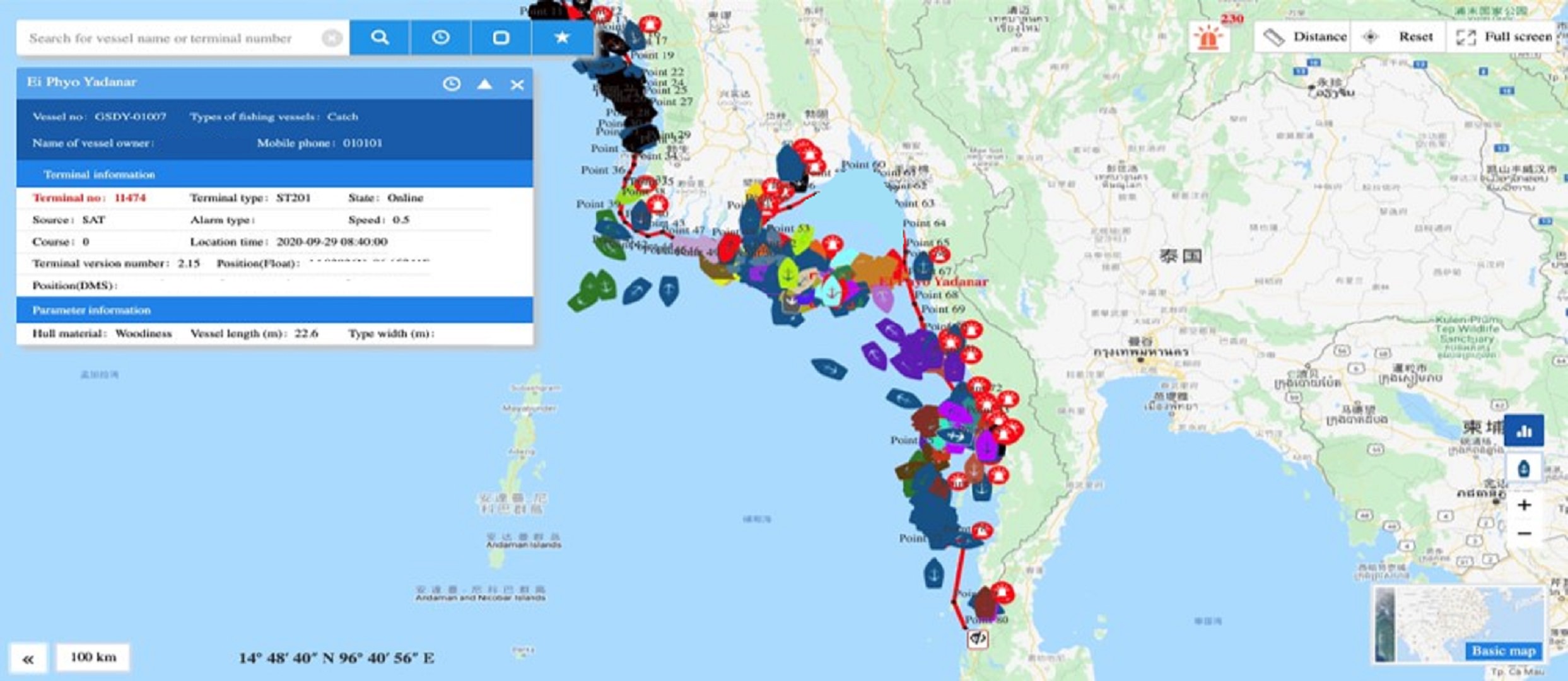Click the magnifier search button
1568x681 pixels.
point(380,38)
